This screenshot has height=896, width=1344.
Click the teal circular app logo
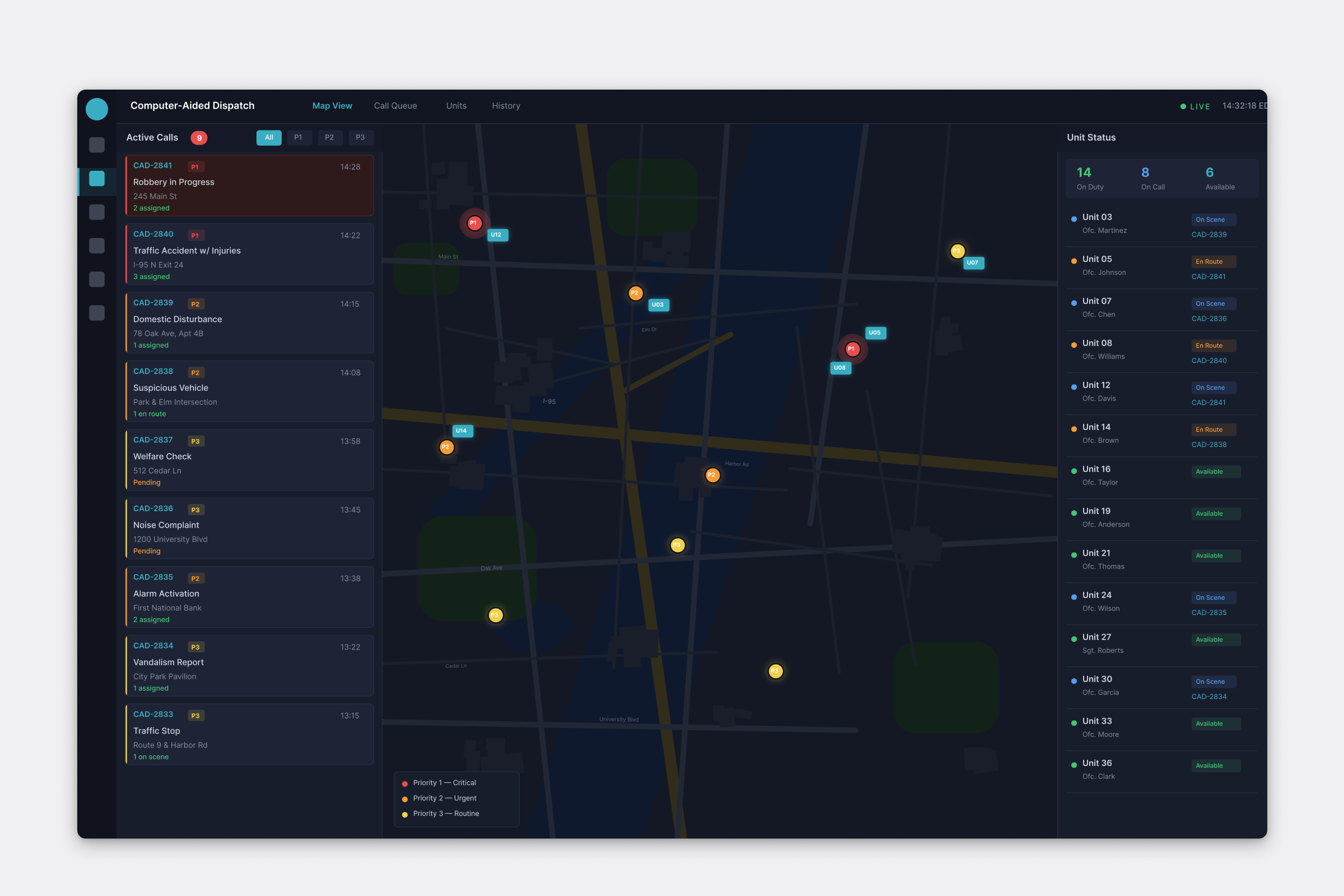(96, 109)
